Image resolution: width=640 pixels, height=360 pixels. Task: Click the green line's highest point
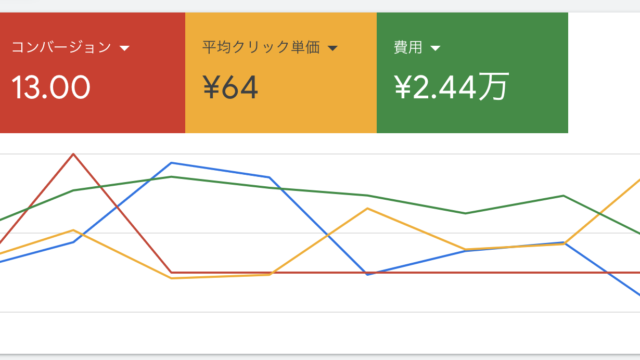tap(171, 177)
